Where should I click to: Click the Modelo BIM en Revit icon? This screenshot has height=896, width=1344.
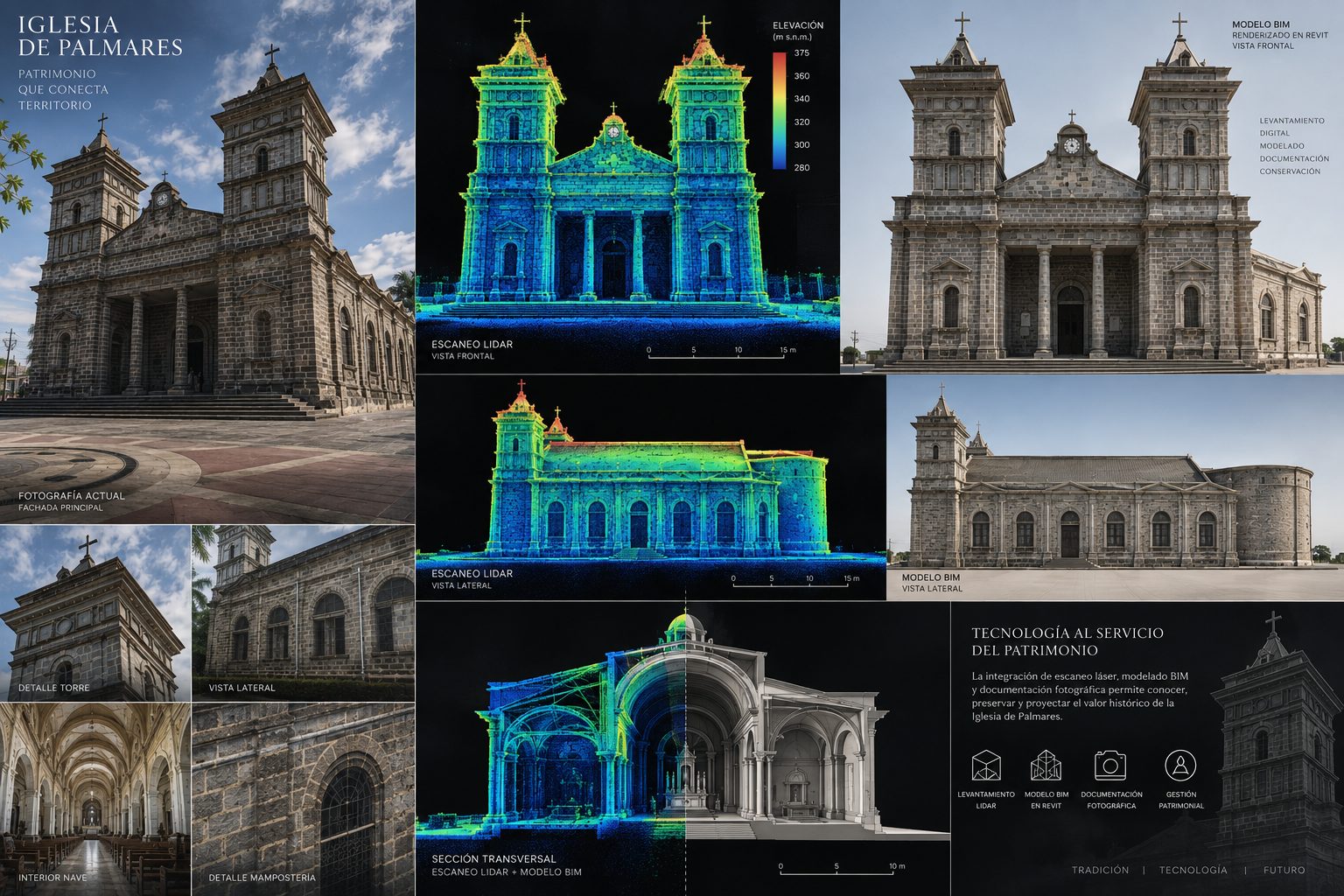point(1046,766)
